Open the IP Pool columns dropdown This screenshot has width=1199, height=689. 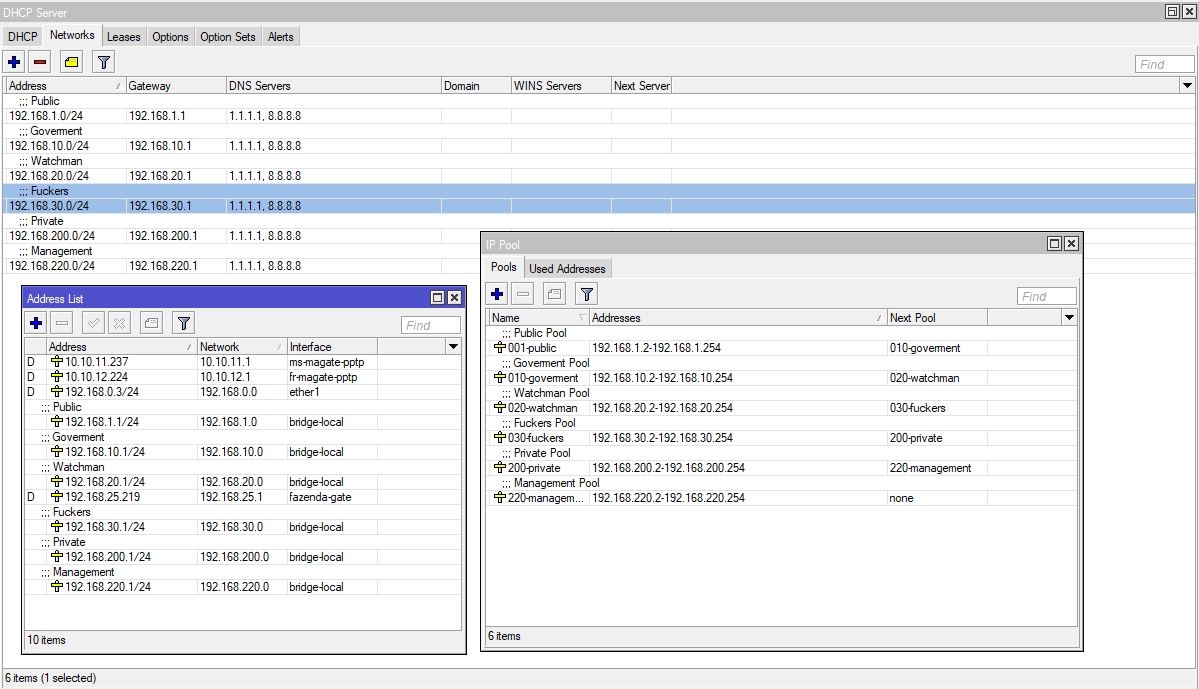click(x=1069, y=317)
